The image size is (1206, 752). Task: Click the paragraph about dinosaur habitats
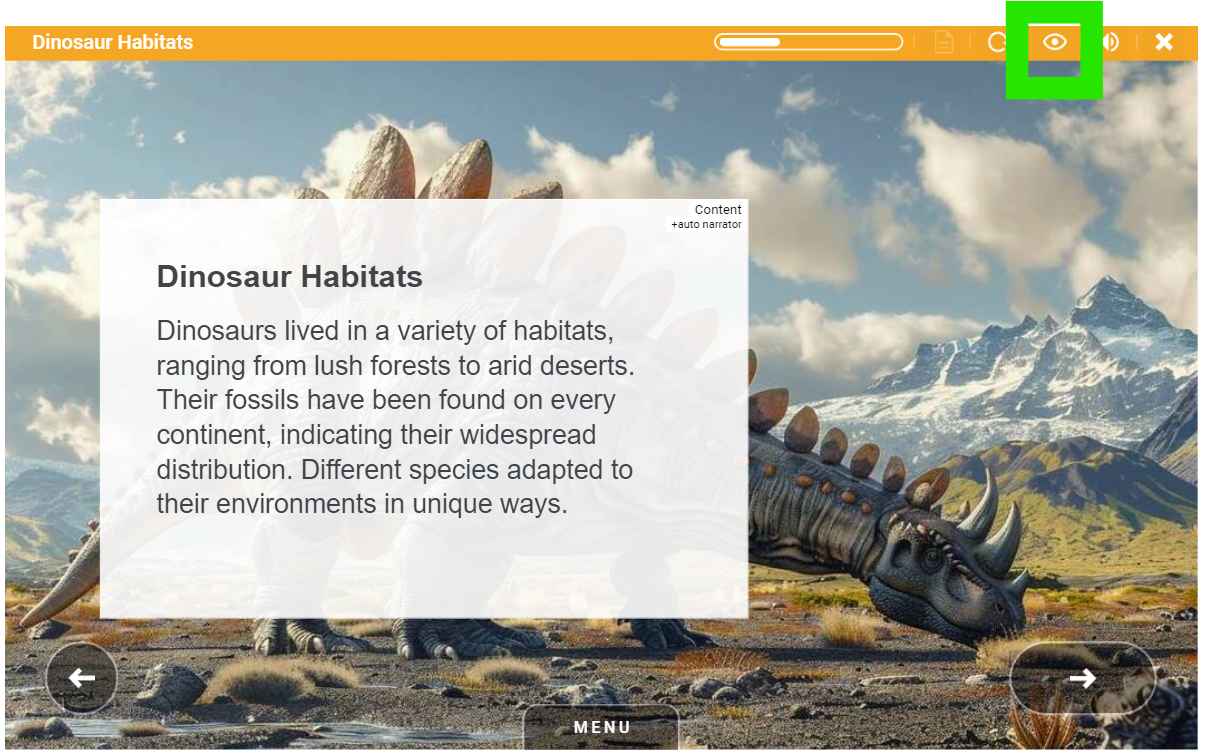tap(396, 417)
